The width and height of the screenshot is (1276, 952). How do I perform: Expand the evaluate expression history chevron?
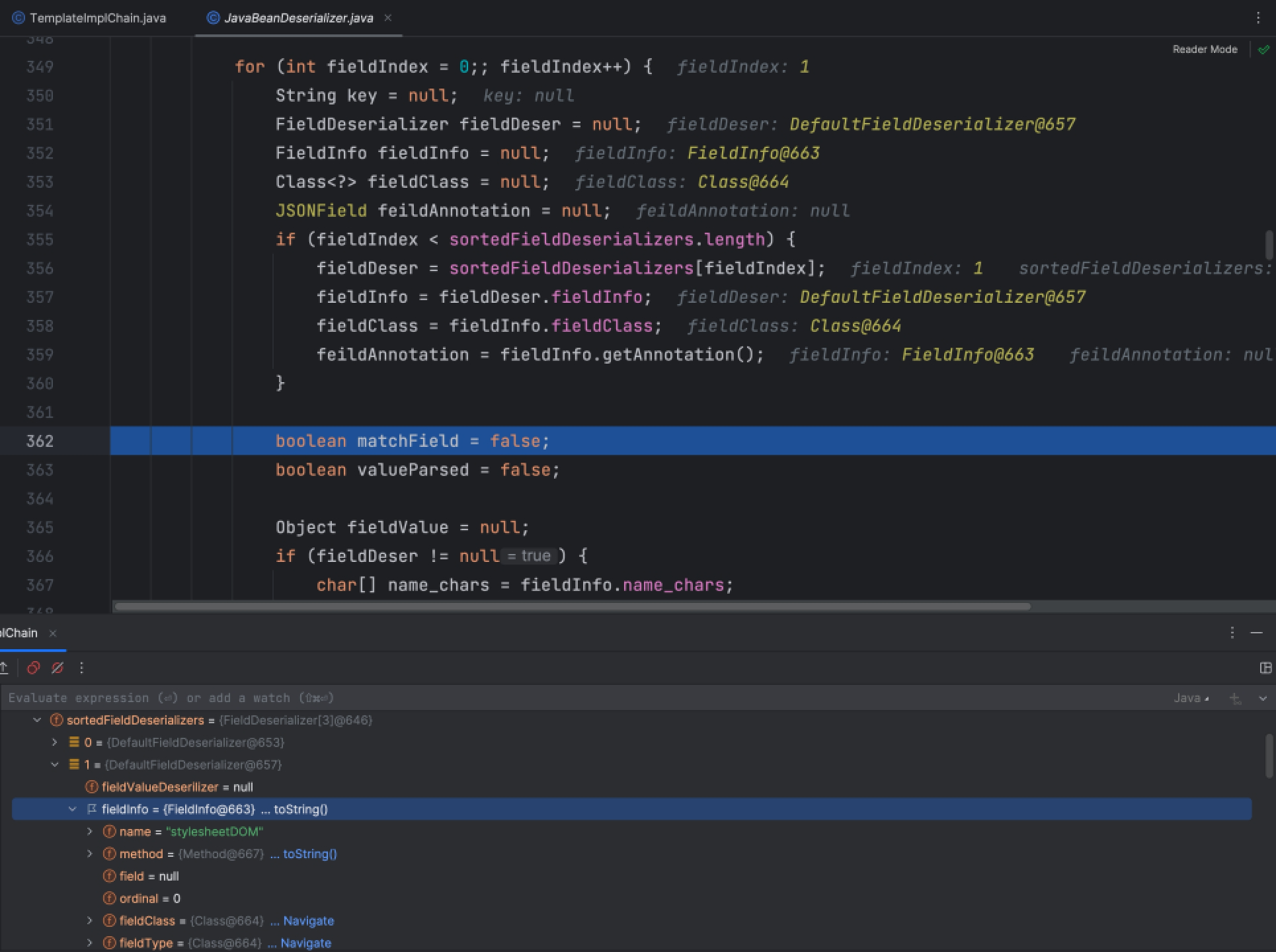tap(1263, 698)
